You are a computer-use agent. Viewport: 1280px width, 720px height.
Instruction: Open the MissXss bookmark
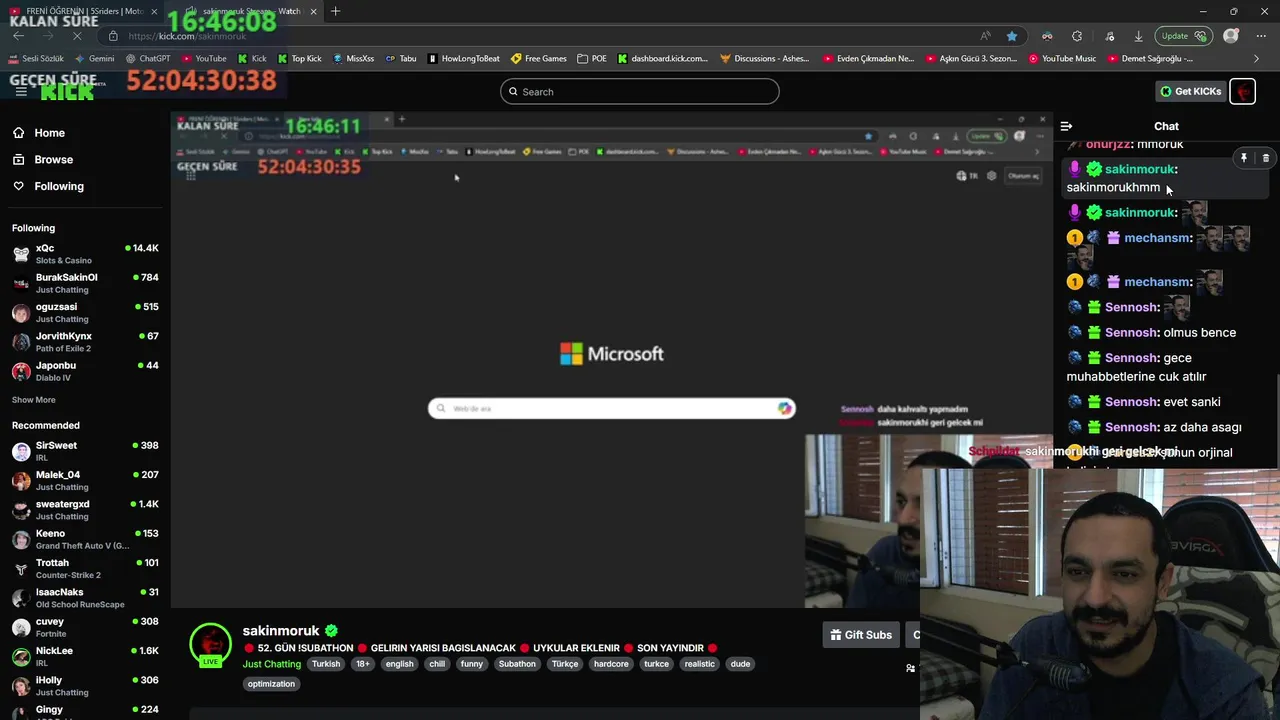click(x=353, y=58)
